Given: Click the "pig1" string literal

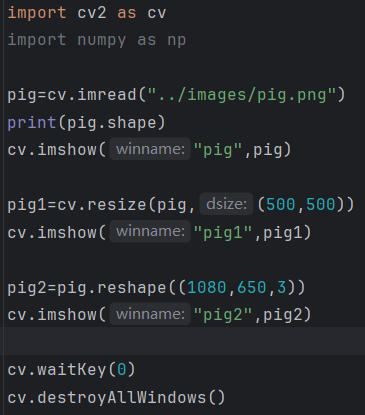Looking at the screenshot, I should coord(223,232).
